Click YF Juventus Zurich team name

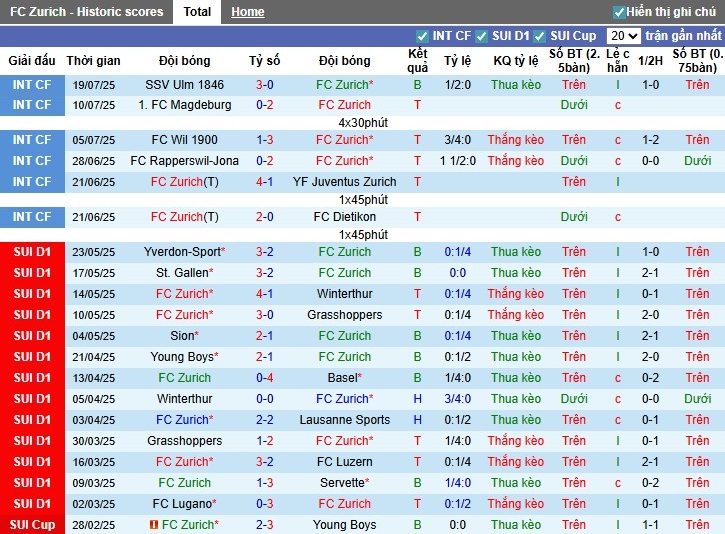[344, 182]
